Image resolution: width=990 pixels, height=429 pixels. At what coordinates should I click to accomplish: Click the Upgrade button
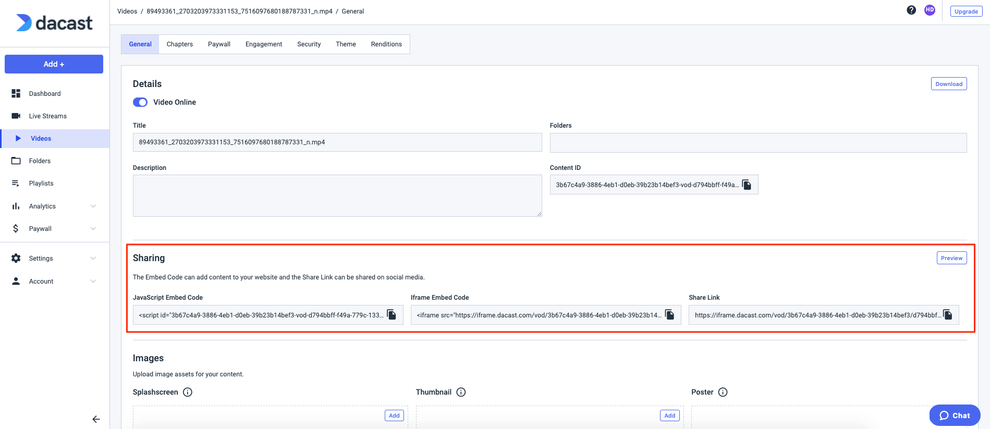tap(966, 11)
